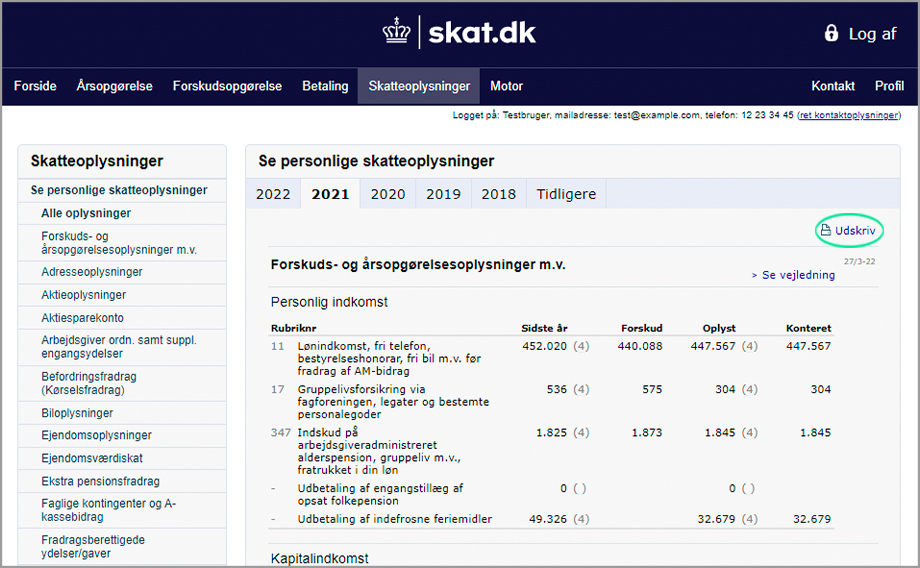Click the 49.326 Sidste år value
The image size is (920, 568).
click(547, 519)
